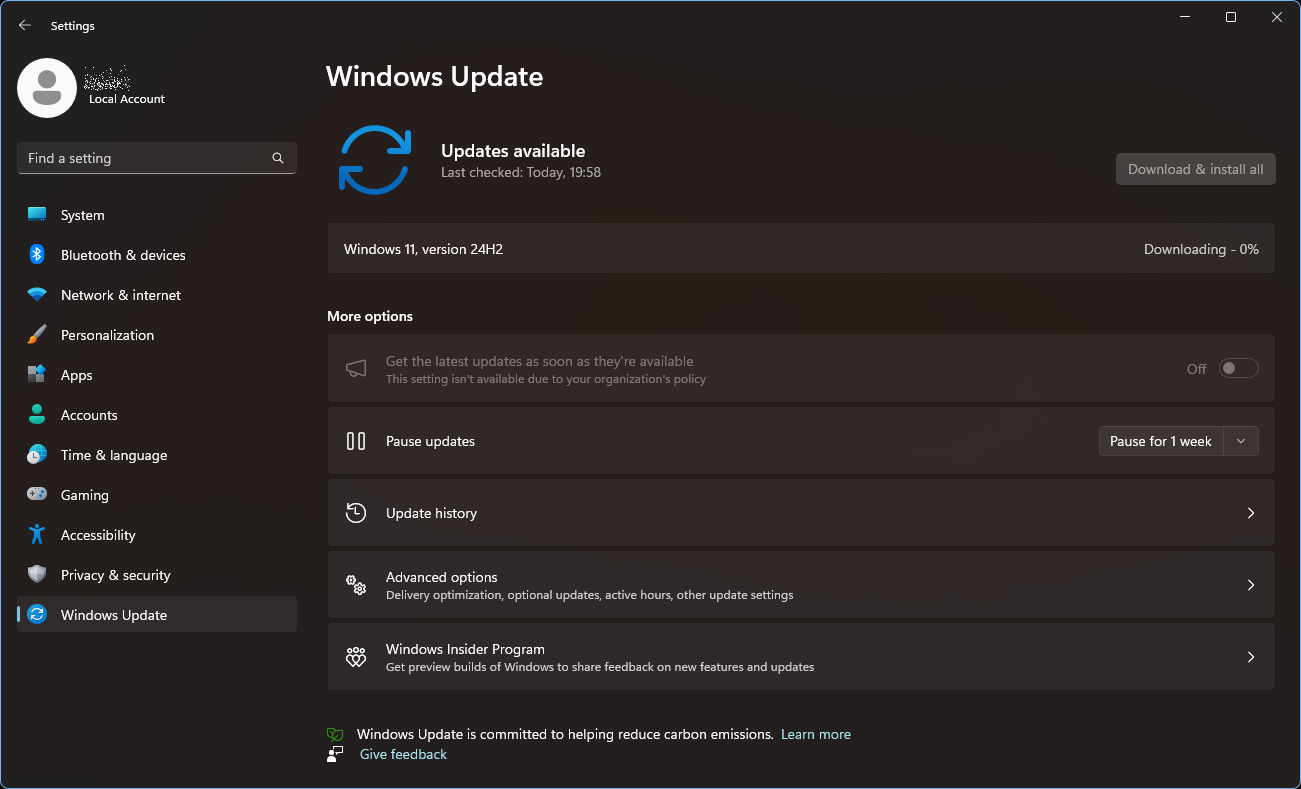Click the Downloading - 0% status text

coord(1201,249)
